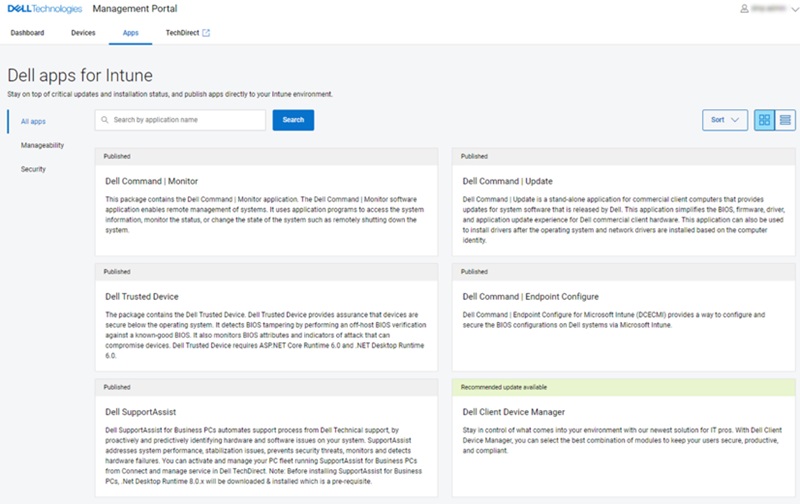Click the user profile icon
The height and width of the screenshot is (504, 800).
point(744,9)
